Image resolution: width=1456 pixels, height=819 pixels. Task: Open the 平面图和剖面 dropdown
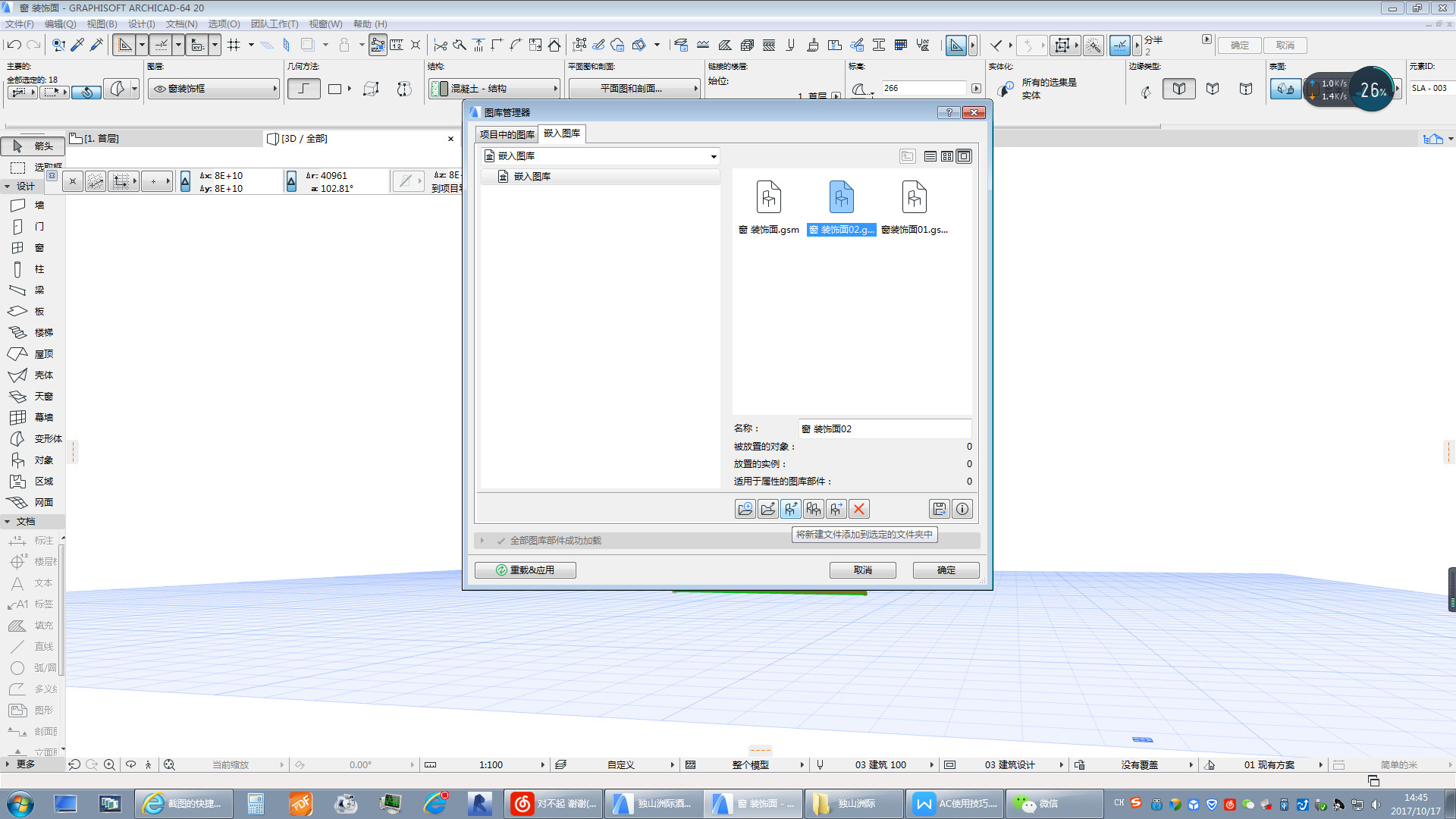tap(634, 89)
